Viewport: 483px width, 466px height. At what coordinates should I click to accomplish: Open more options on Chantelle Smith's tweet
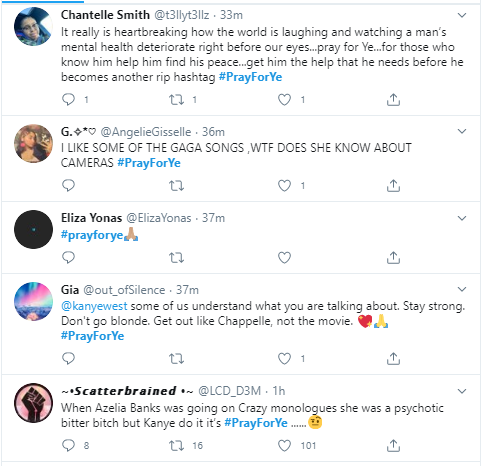[x=462, y=15]
